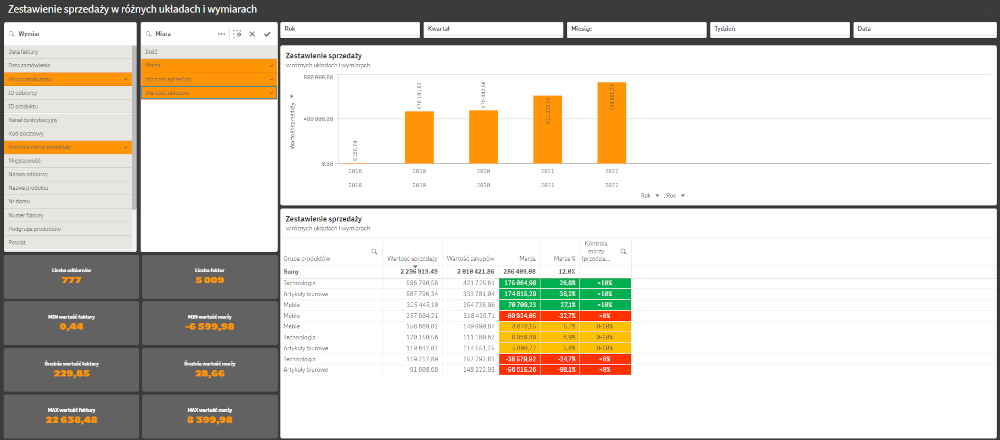1000x440 pixels.
Task: Cancel the Miara selection with X icon
Action: [x=252, y=34]
